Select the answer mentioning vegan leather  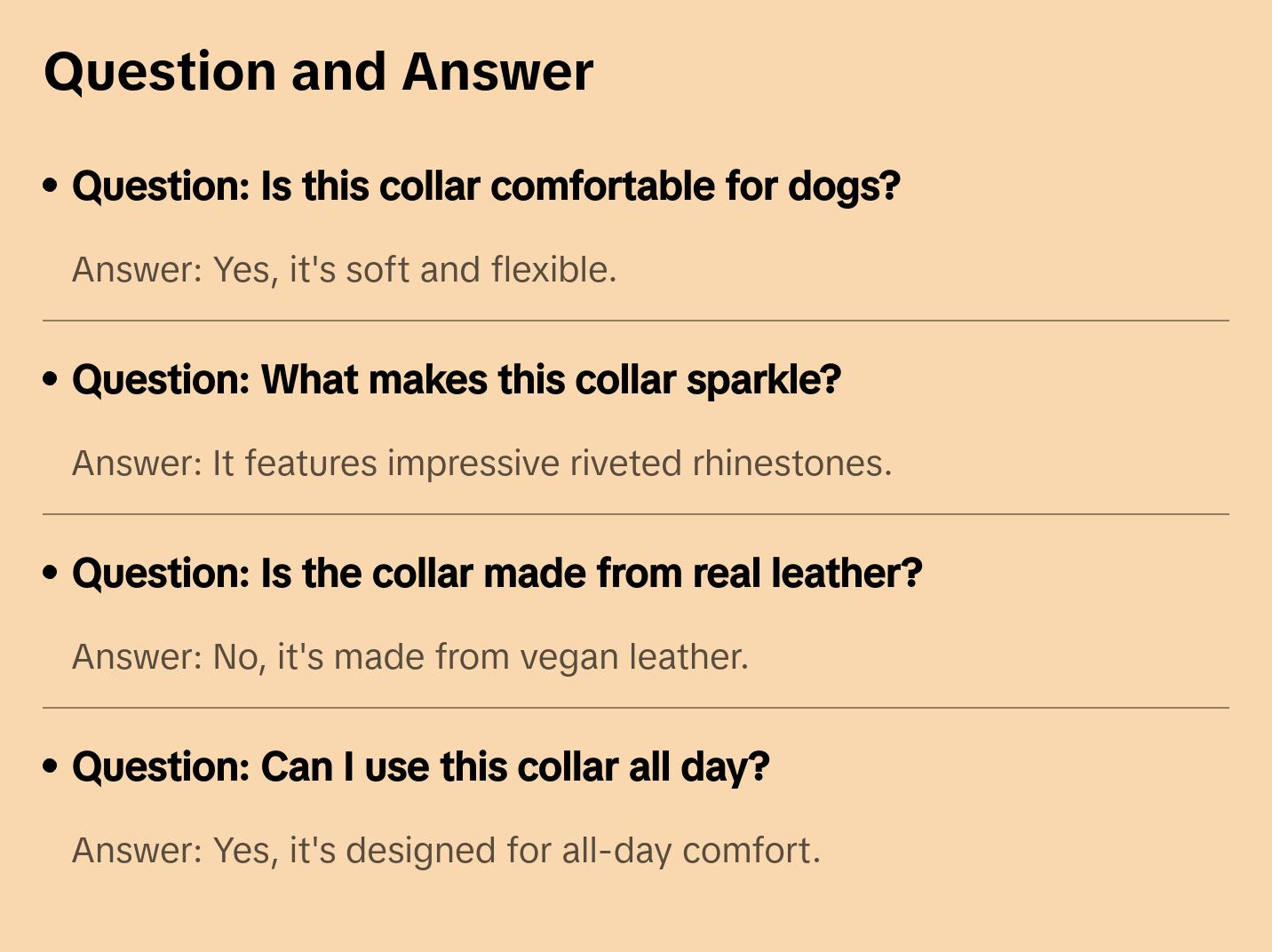pos(409,657)
